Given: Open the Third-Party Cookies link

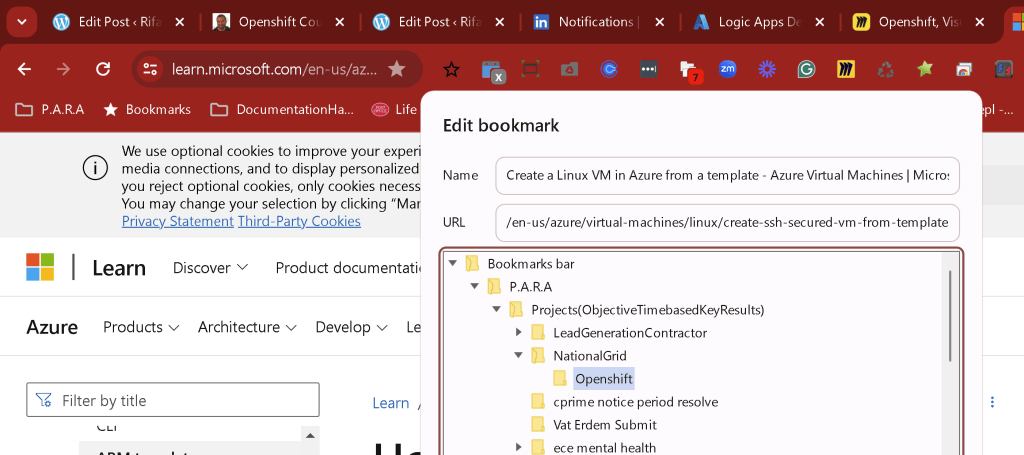Looking at the screenshot, I should pyautogui.click(x=299, y=221).
